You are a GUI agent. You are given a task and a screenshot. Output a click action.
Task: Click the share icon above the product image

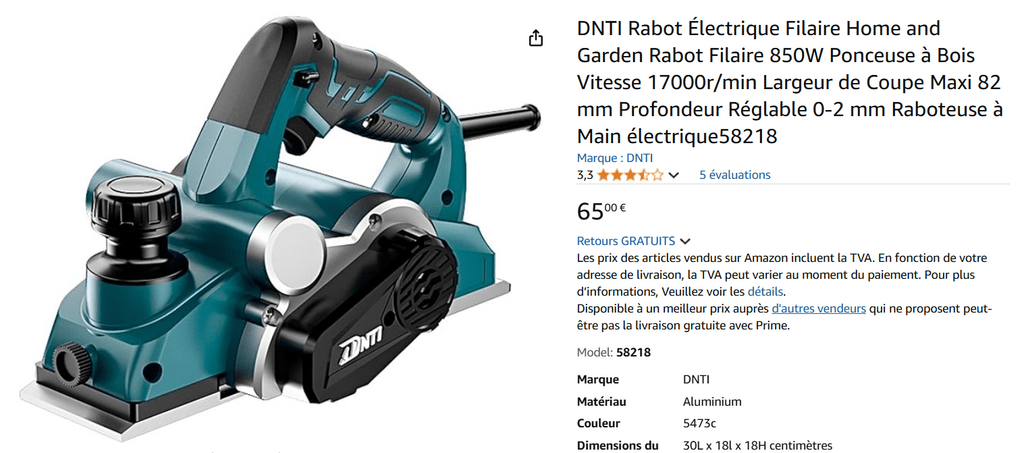pos(536,39)
